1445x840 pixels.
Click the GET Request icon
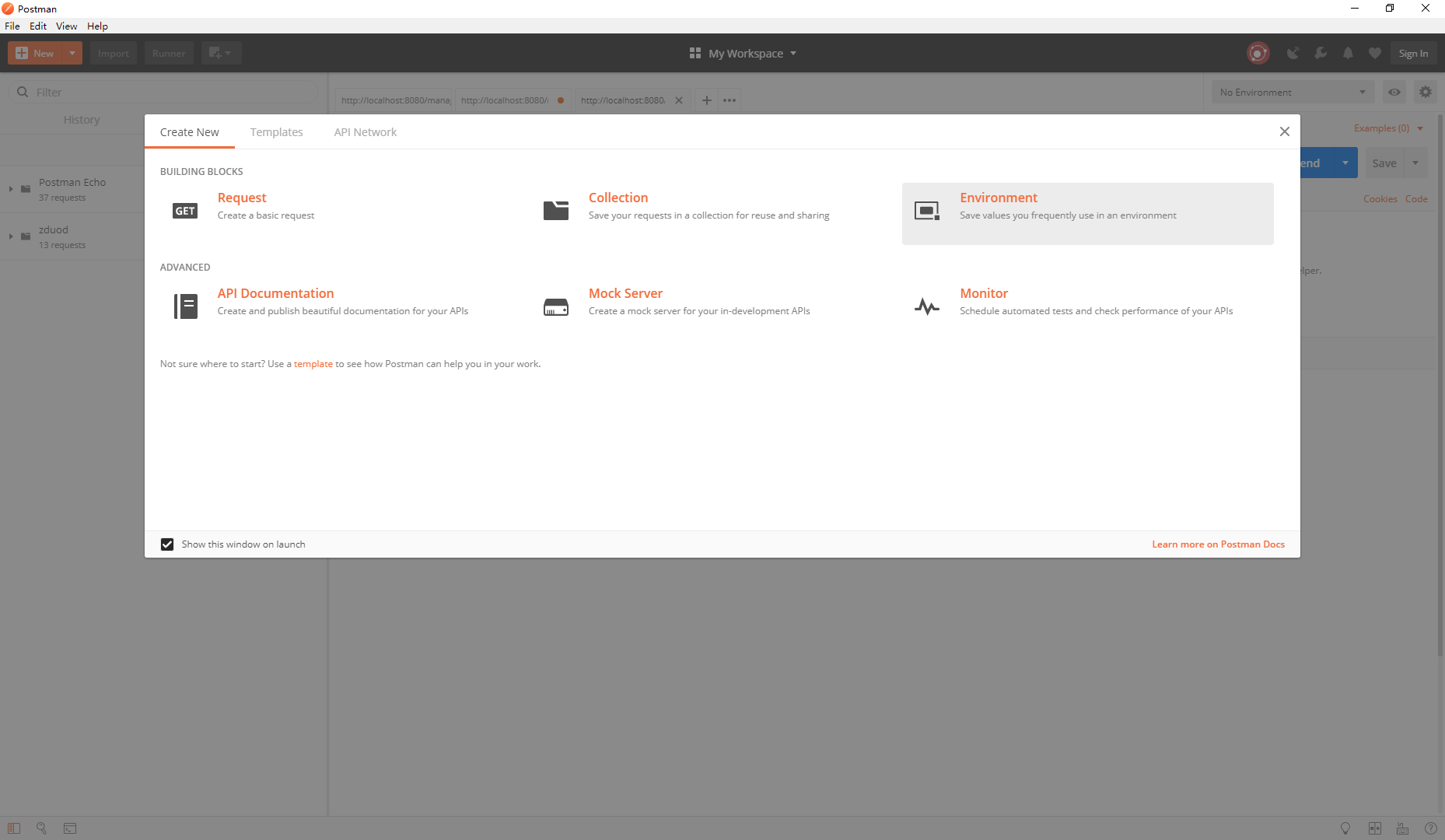185,211
